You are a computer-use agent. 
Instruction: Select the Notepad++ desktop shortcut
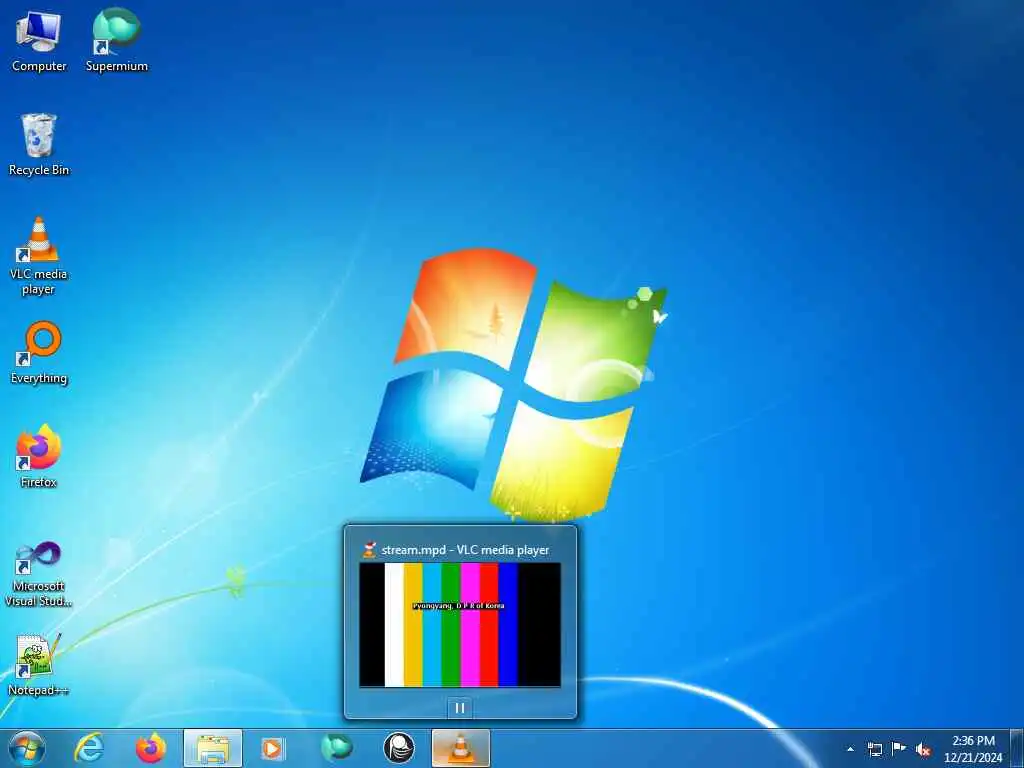click(x=39, y=664)
